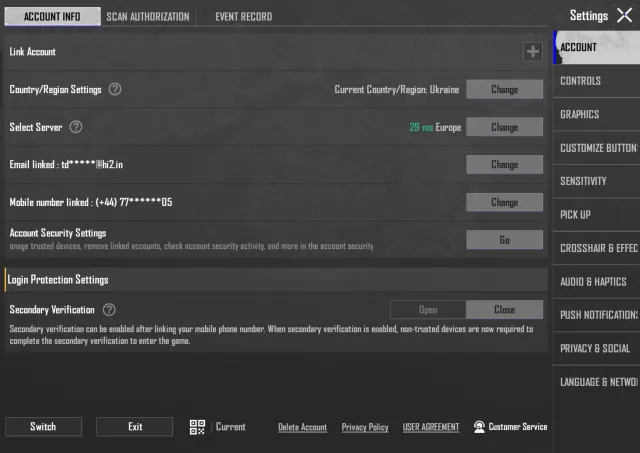The height and width of the screenshot is (453, 640).
Task: Set Secondary Verification to Close
Action: point(504,310)
